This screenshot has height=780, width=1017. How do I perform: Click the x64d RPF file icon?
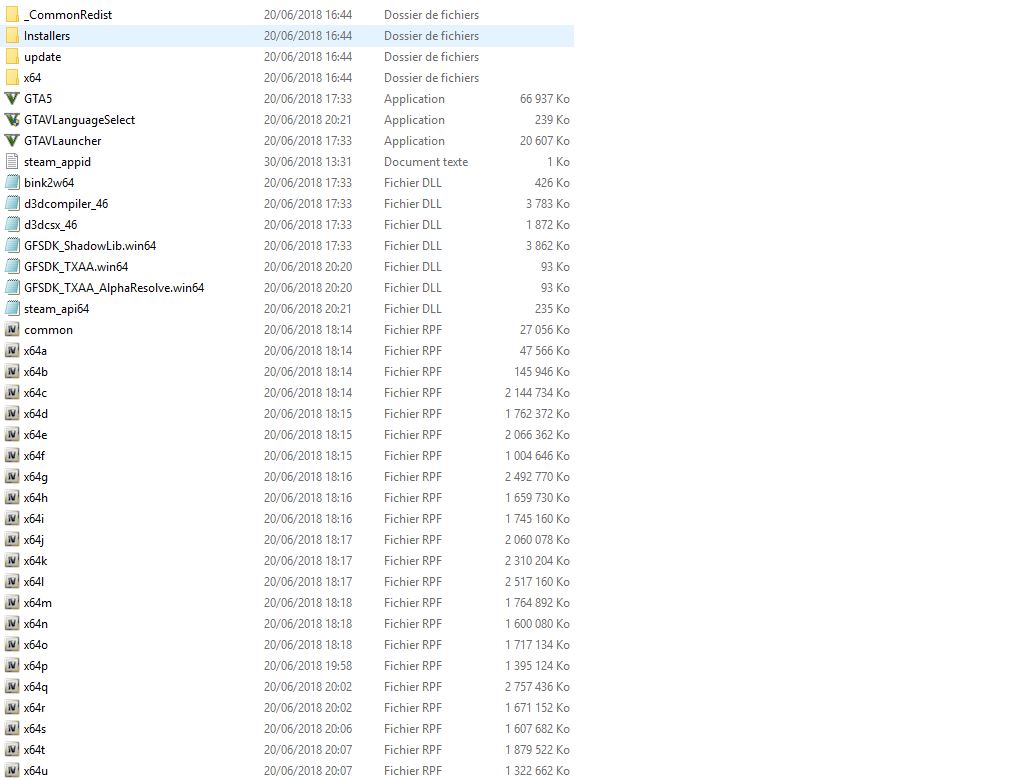pyautogui.click(x=12, y=414)
